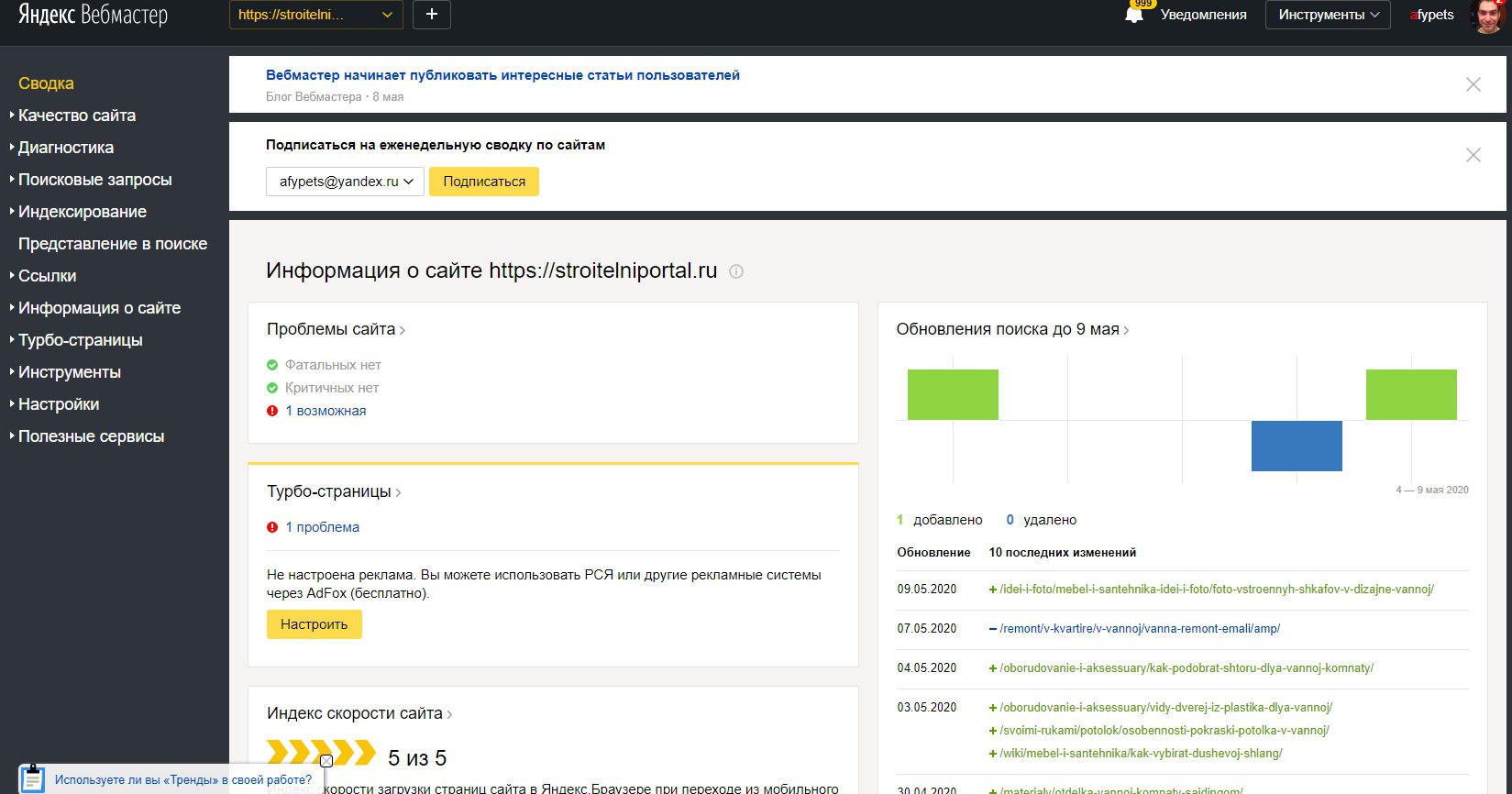Viewport: 1512px width, 794px height.
Task: Expand Ссылки section in sidebar
Action: pyautogui.click(x=48, y=276)
